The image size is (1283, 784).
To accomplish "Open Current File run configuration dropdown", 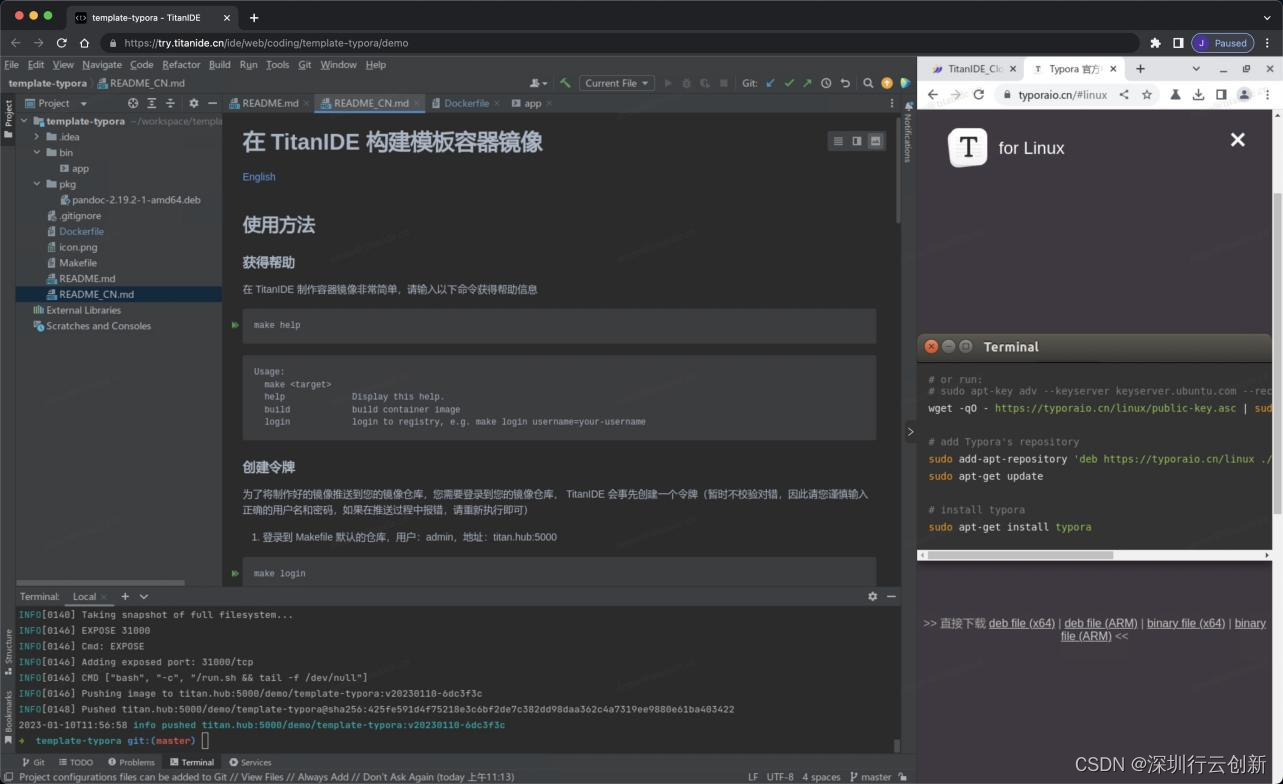I will click(617, 83).
